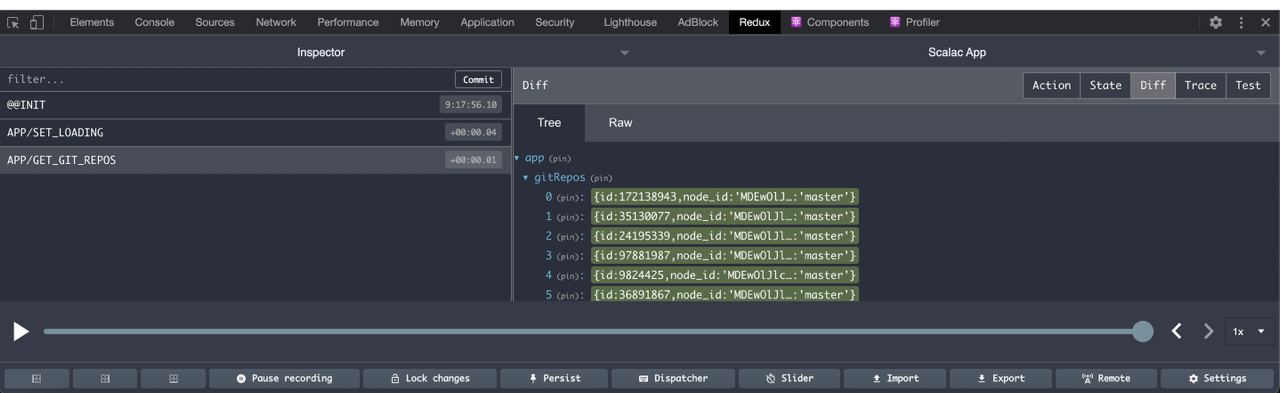This screenshot has width=1280, height=393.
Task: Toggle Persist state button
Action: [x=555, y=378]
